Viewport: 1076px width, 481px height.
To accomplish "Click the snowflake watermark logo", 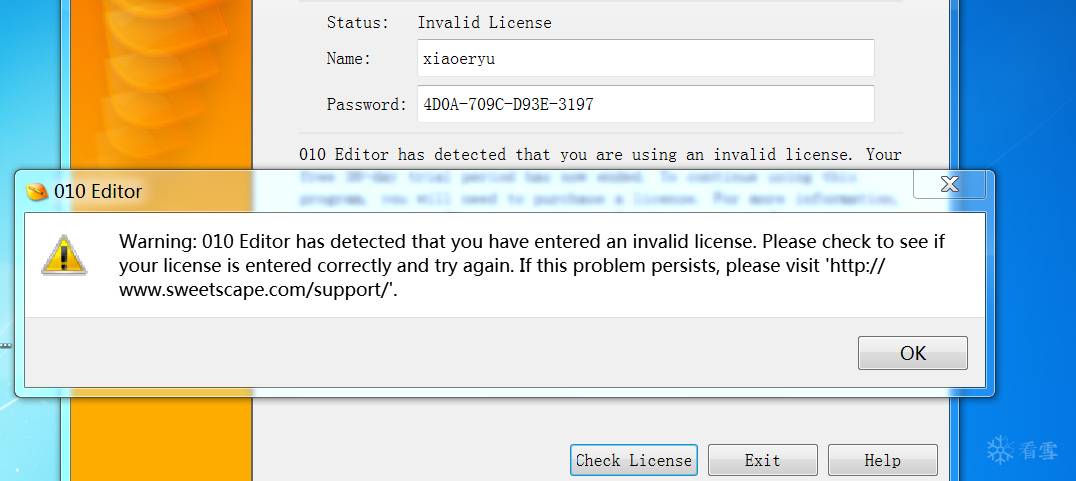I will click(1000, 450).
